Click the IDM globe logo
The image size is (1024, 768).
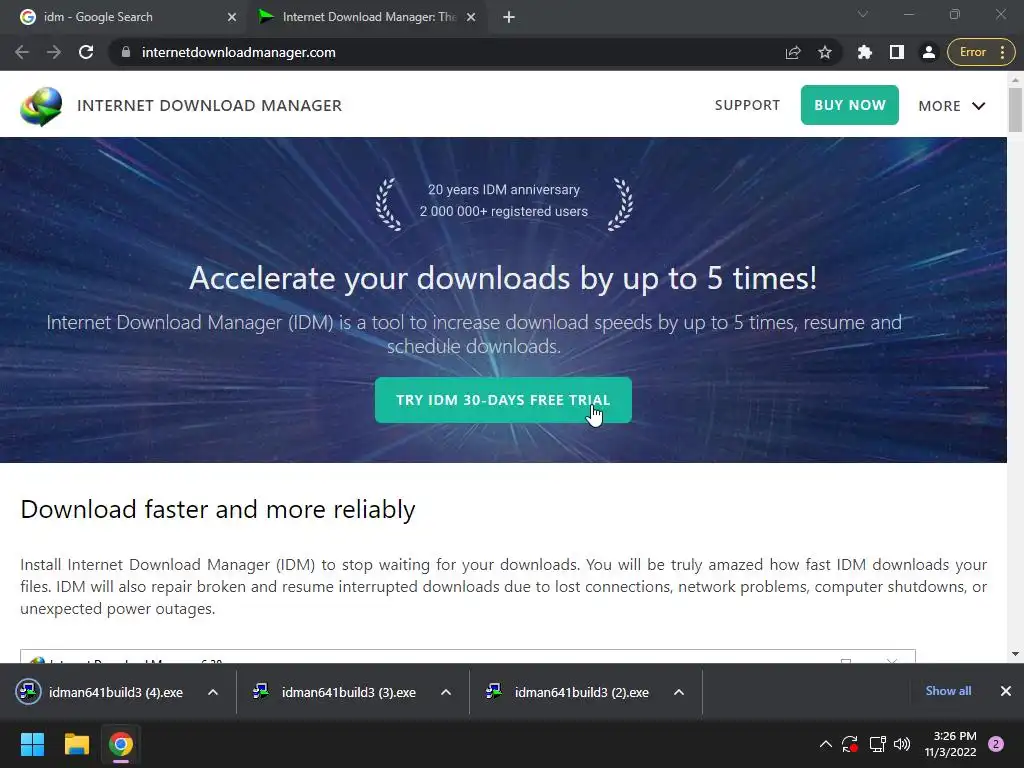pyautogui.click(x=41, y=106)
